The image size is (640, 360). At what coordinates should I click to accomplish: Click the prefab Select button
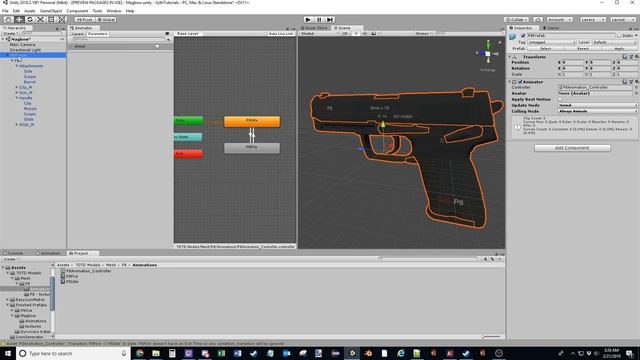pyautogui.click(x=545, y=49)
